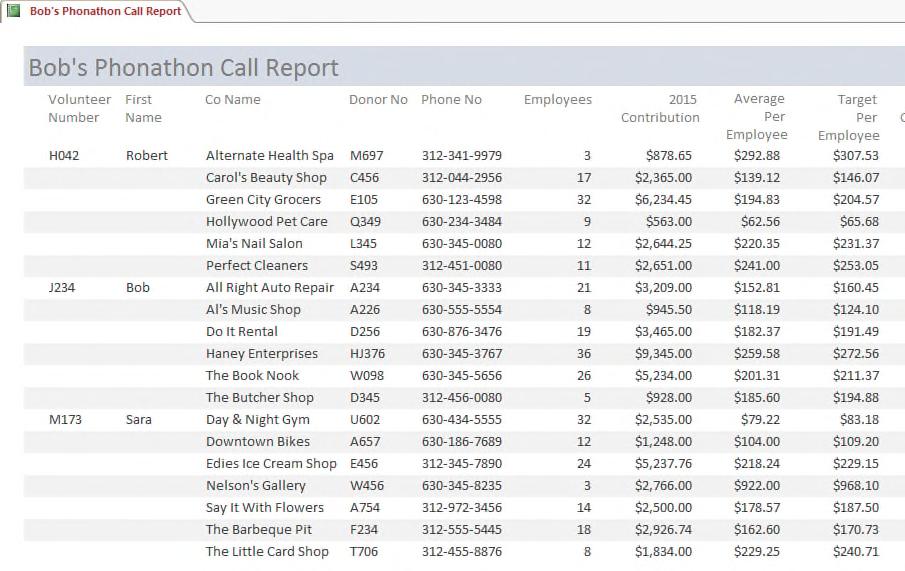
Task: Click the Bob's Phonathon Call Report title heading
Action: click(184, 68)
